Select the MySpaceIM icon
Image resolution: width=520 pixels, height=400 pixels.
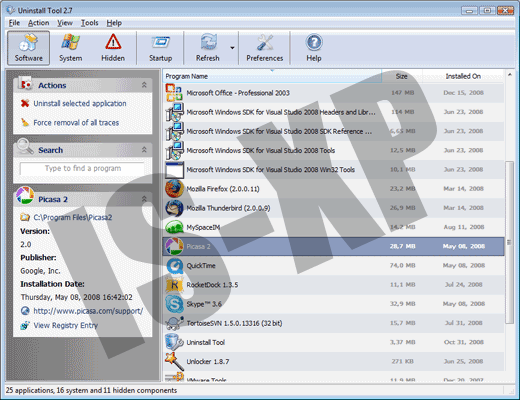pos(174,227)
